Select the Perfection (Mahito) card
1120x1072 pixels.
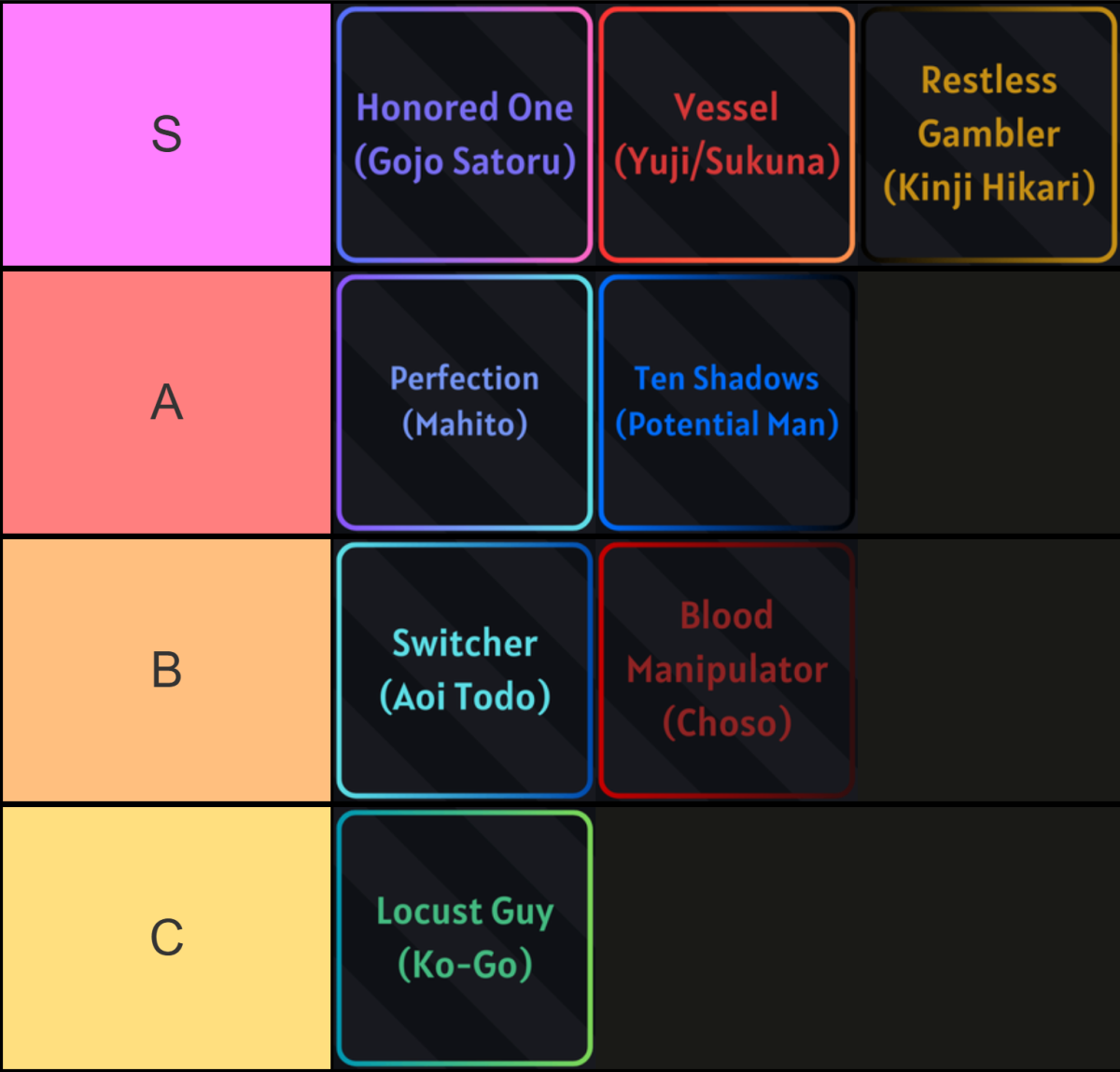point(465,402)
